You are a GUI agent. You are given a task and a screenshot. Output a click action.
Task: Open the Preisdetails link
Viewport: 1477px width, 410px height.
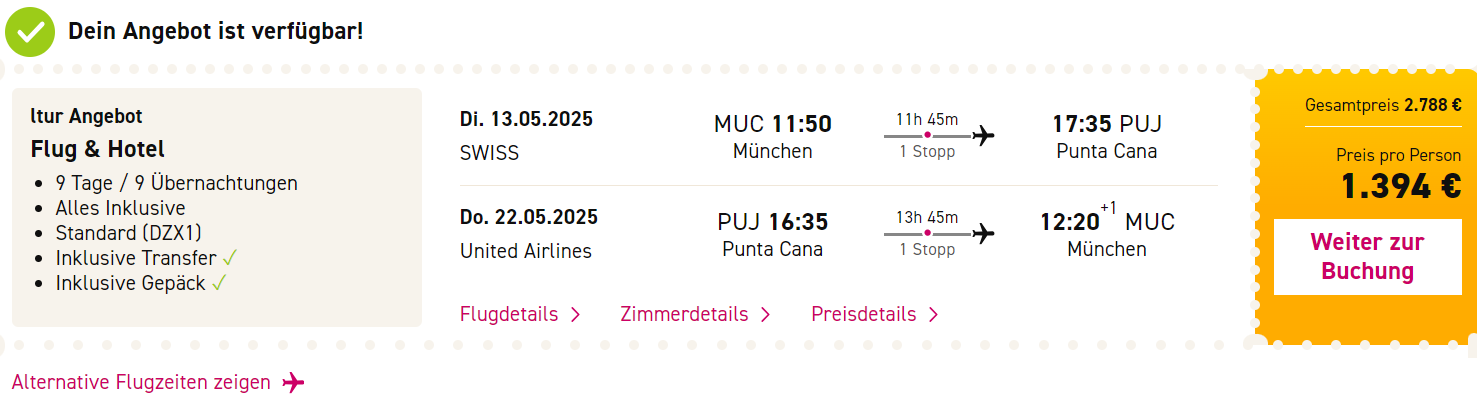864,314
